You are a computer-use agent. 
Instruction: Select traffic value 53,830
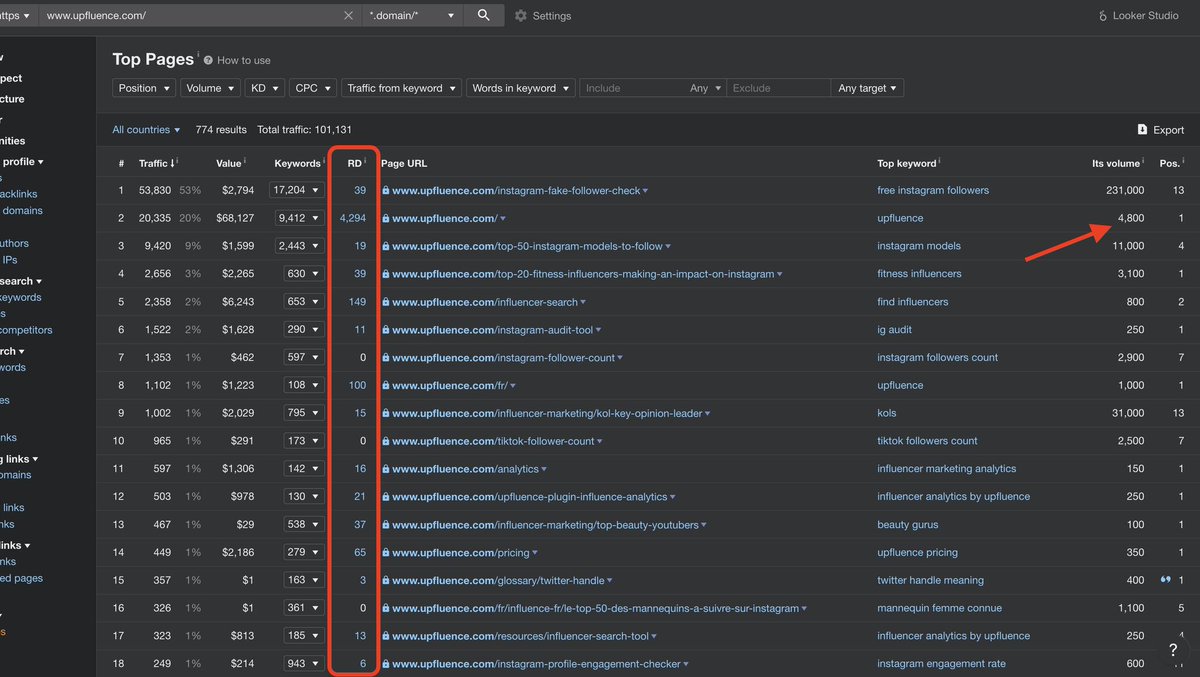[155, 190]
